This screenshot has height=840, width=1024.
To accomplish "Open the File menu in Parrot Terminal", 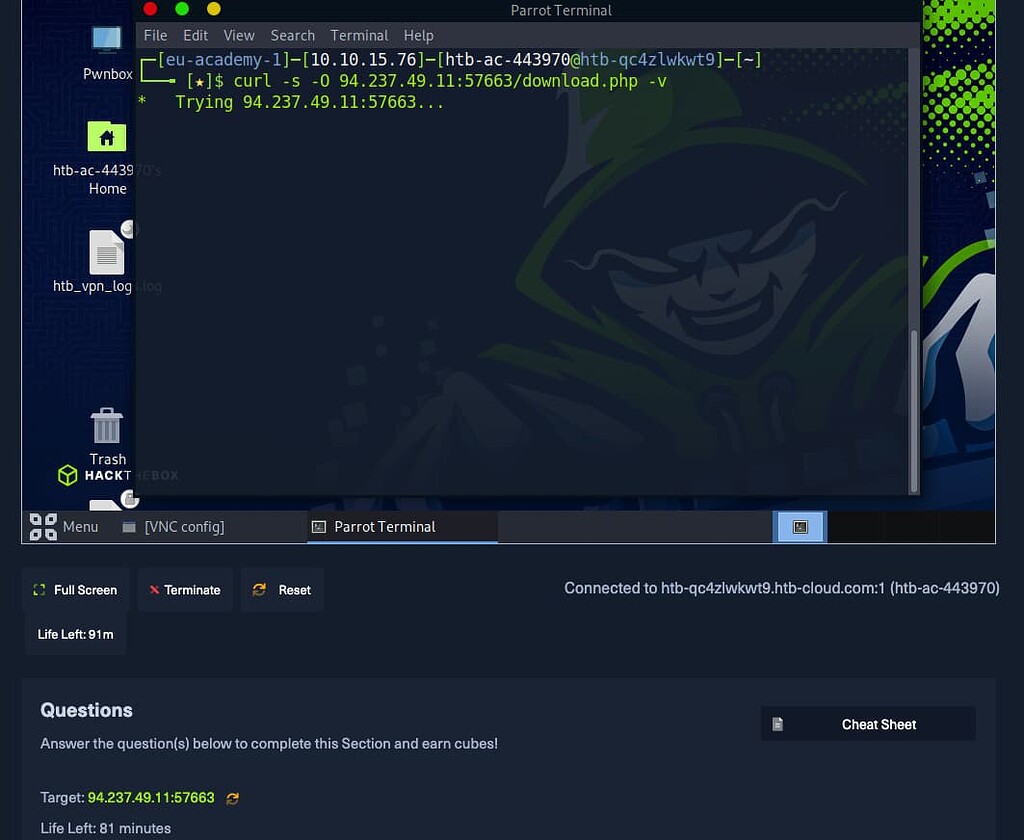I will [155, 35].
